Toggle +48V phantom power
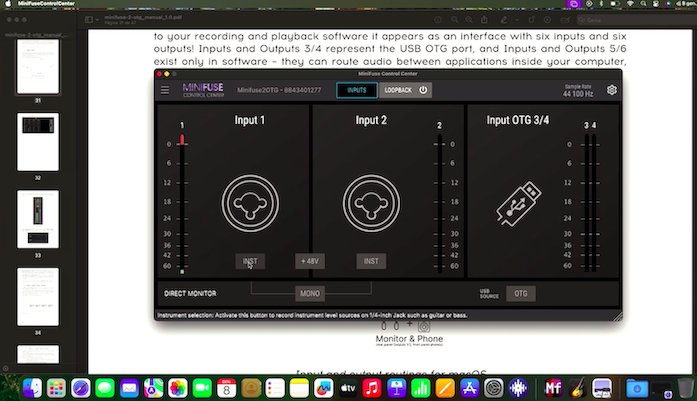 310,261
